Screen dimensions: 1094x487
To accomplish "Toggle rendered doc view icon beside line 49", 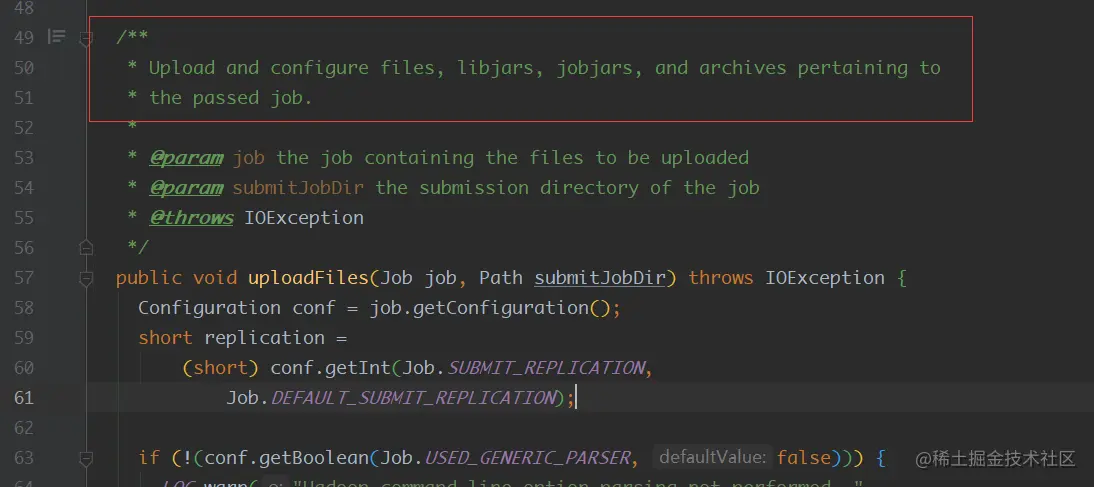I will [x=57, y=37].
